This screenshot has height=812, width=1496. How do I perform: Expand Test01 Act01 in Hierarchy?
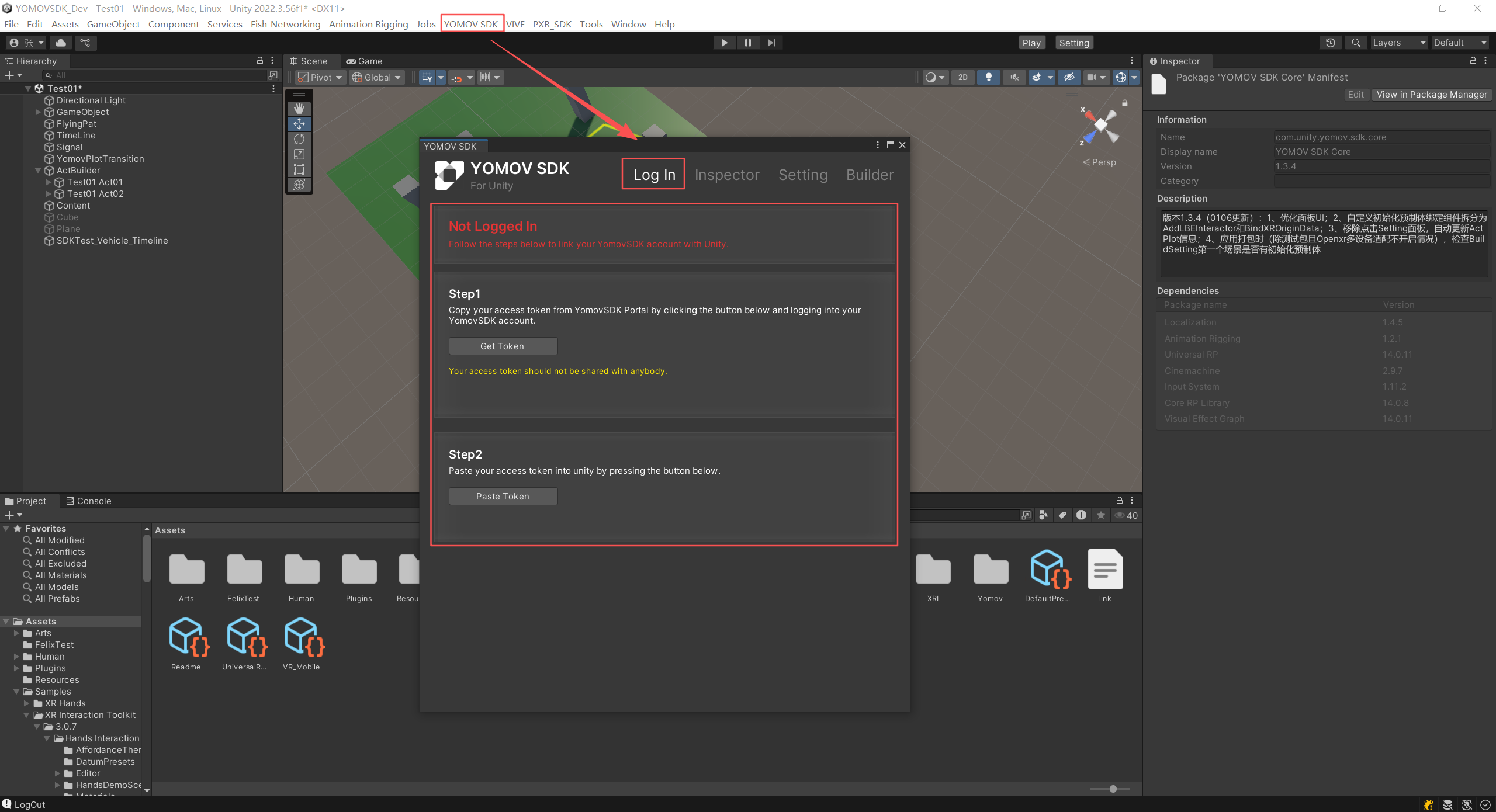point(49,182)
